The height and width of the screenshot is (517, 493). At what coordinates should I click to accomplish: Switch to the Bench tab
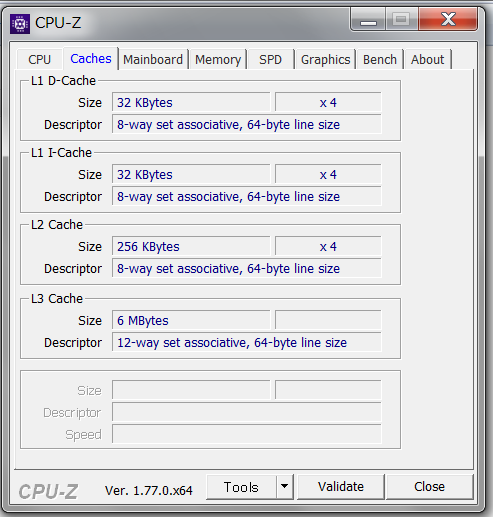(x=380, y=60)
